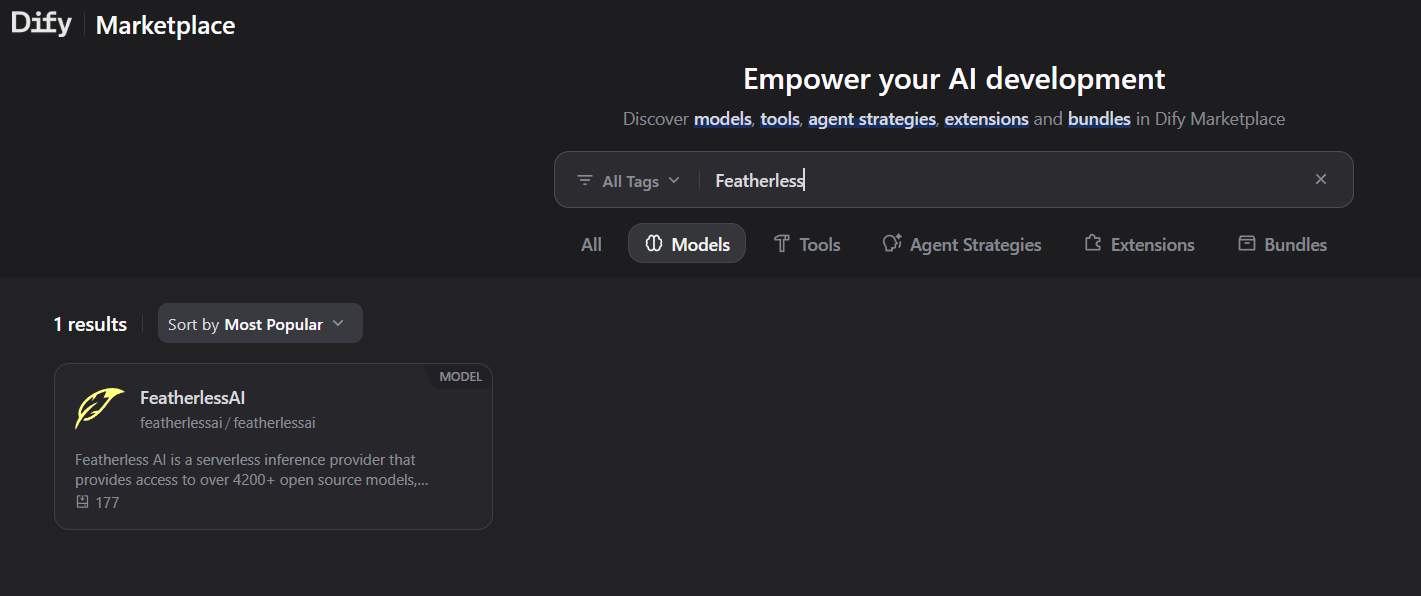Image resolution: width=1421 pixels, height=596 pixels.
Task: Open the Marketplace header title
Action: point(165,25)
